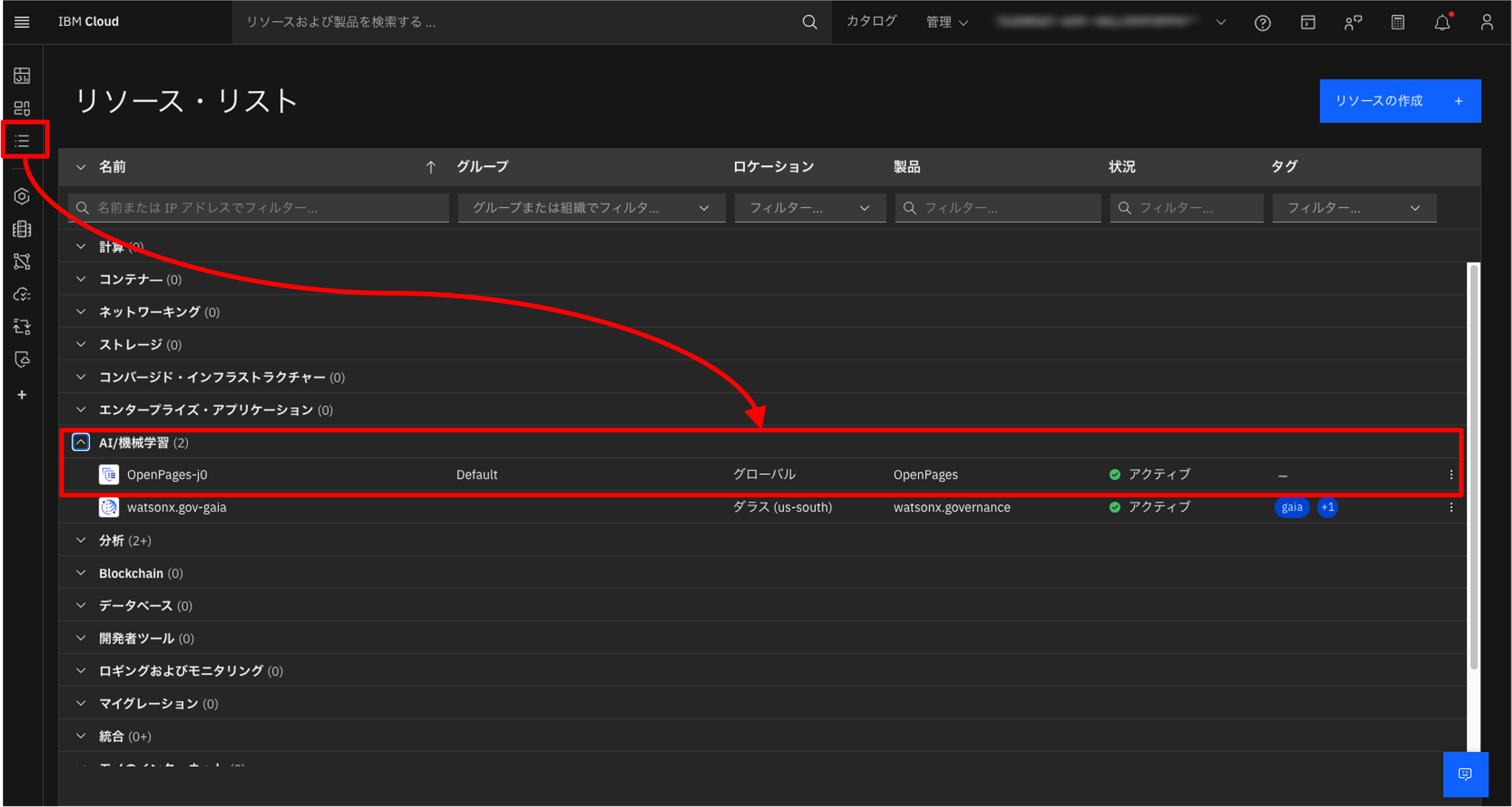This screenshot has height=807, width=1512.
Task: Open the hamburger navigation menu
Action: tap(22, 22)
